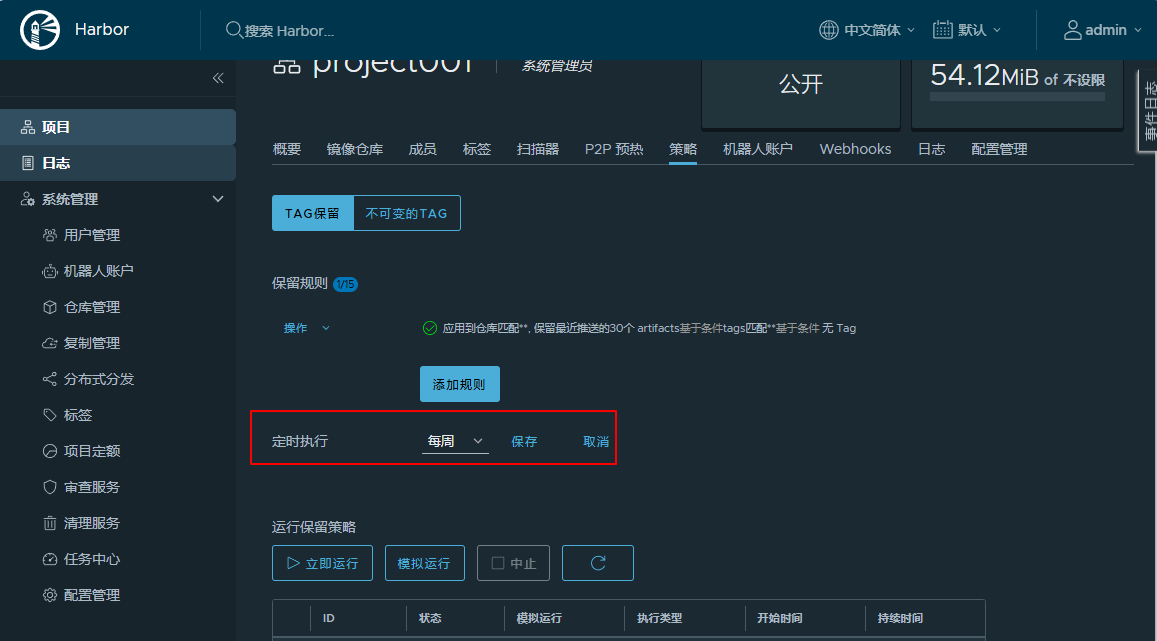Open 用户管理 in the sidebar

[91, 235]
